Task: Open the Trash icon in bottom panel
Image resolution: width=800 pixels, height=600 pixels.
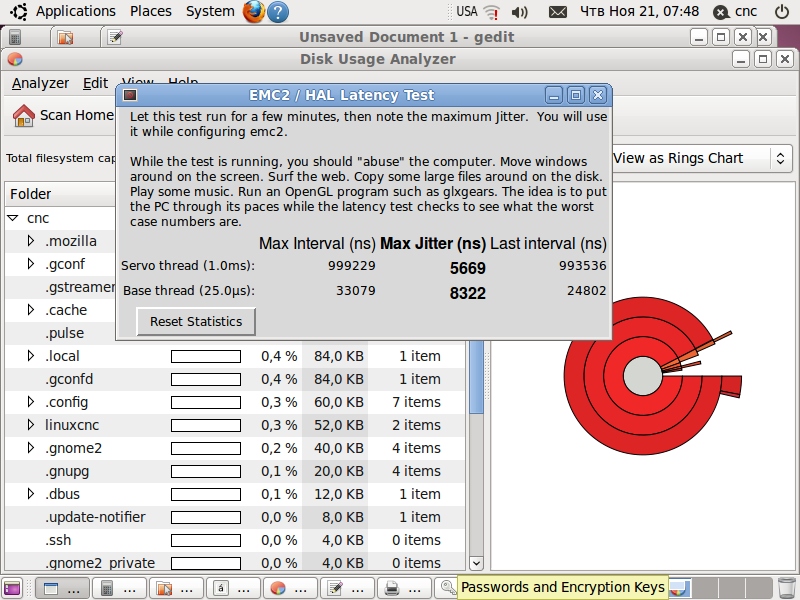Action: [788, 588]
